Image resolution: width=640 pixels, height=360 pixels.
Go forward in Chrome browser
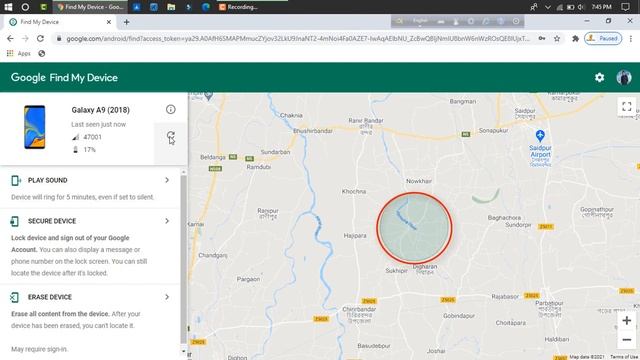pyautogui.click(x=25, y=38)
